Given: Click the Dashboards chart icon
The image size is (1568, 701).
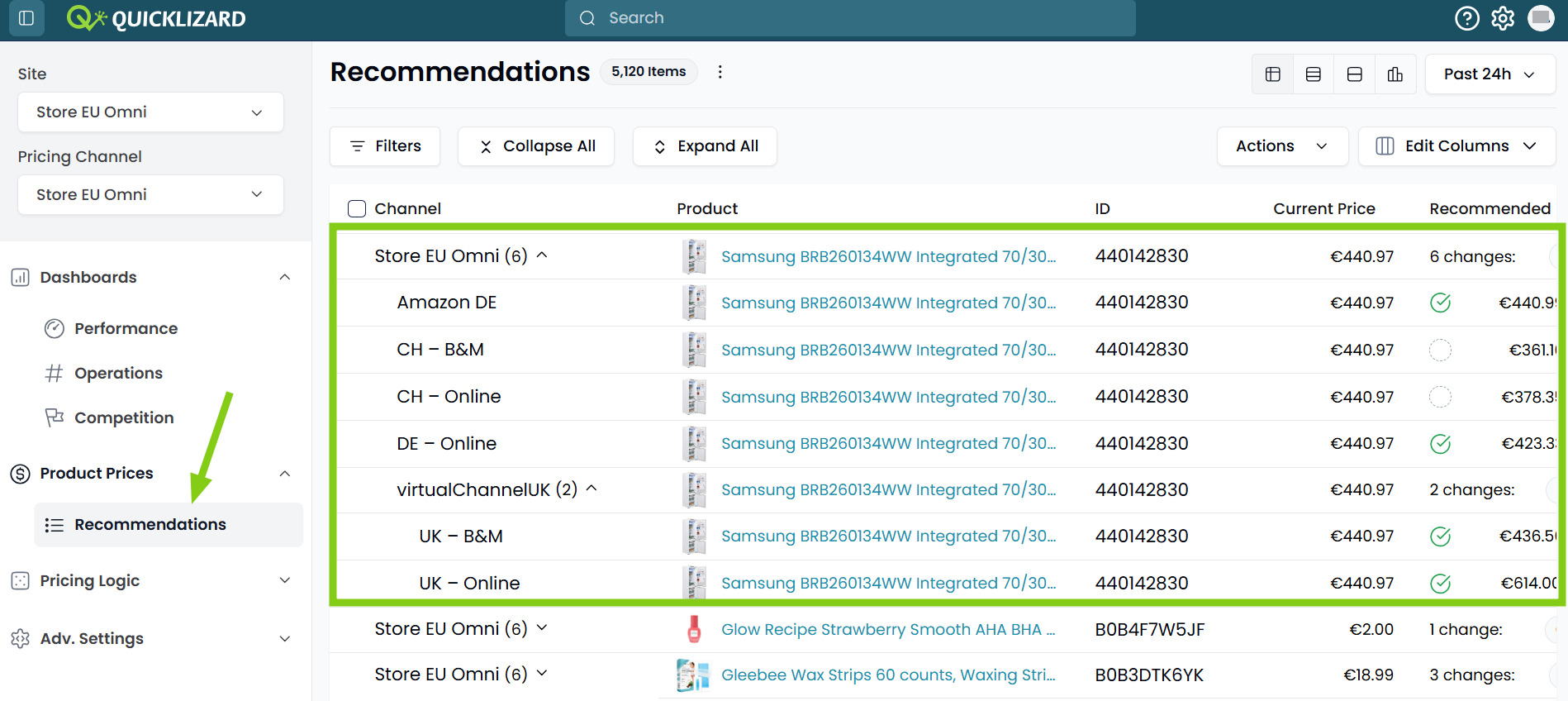Looking at the screenshot, I should click(20, 278).
